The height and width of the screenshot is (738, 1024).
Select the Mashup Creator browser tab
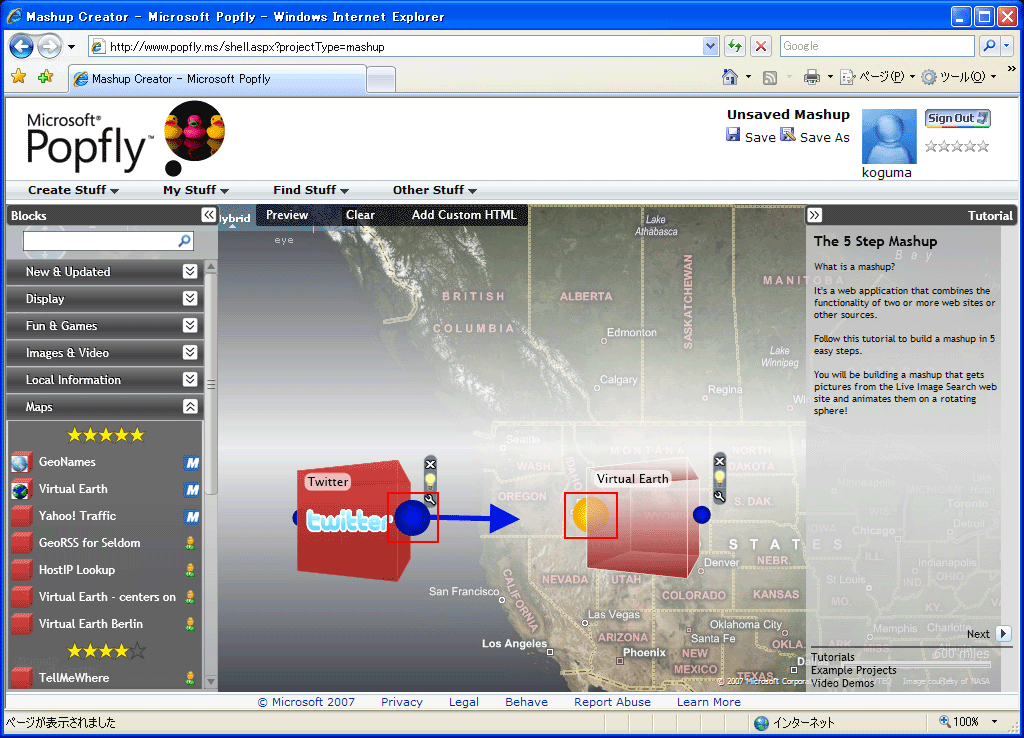coord(217,79)
